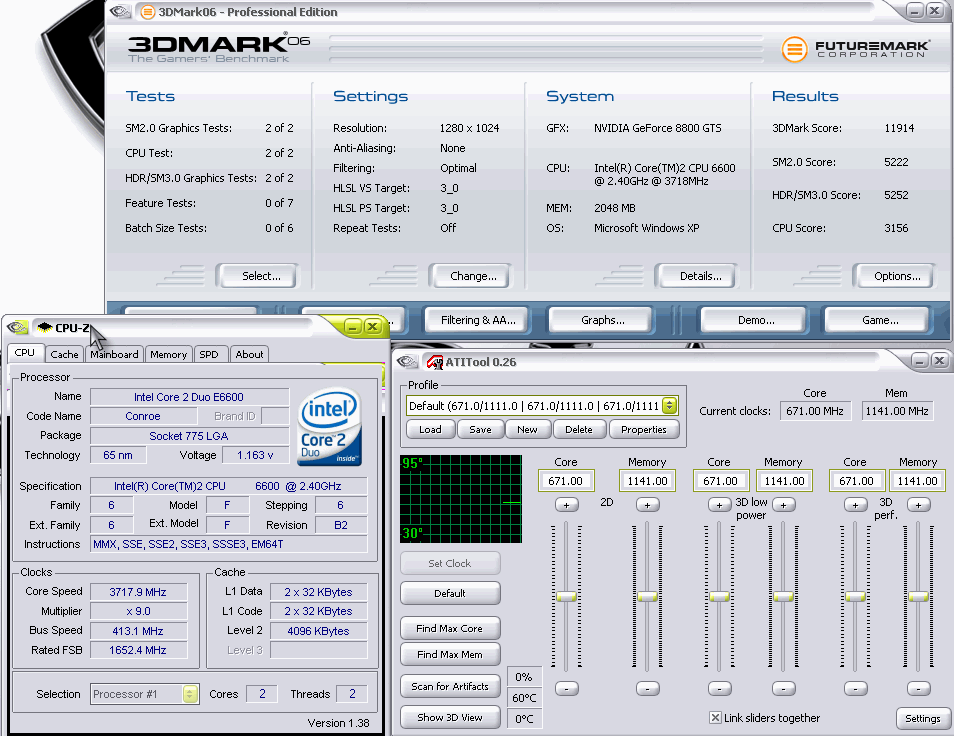Click the 3DMark06 orange title bar icon
Image resolution: width=954 pixels, height=736 pixels.
(147, 12)
